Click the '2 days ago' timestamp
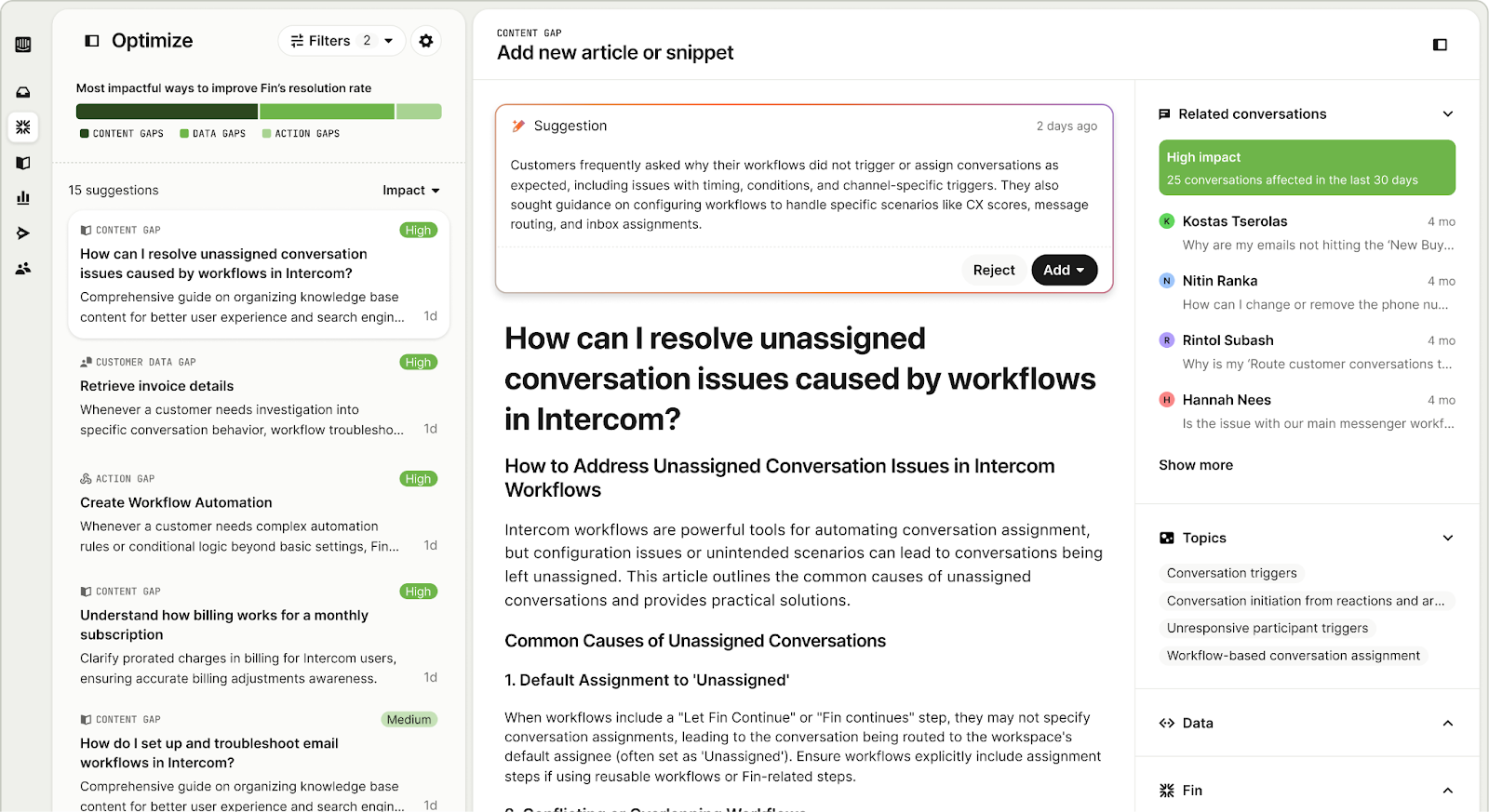The image size is (1489, 812). point(1066,126)
